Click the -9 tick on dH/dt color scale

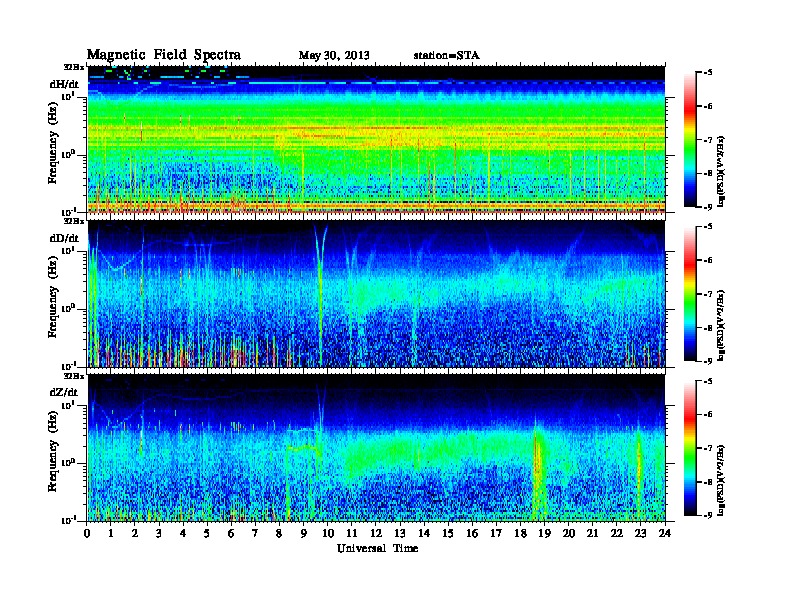pos(708,207)
